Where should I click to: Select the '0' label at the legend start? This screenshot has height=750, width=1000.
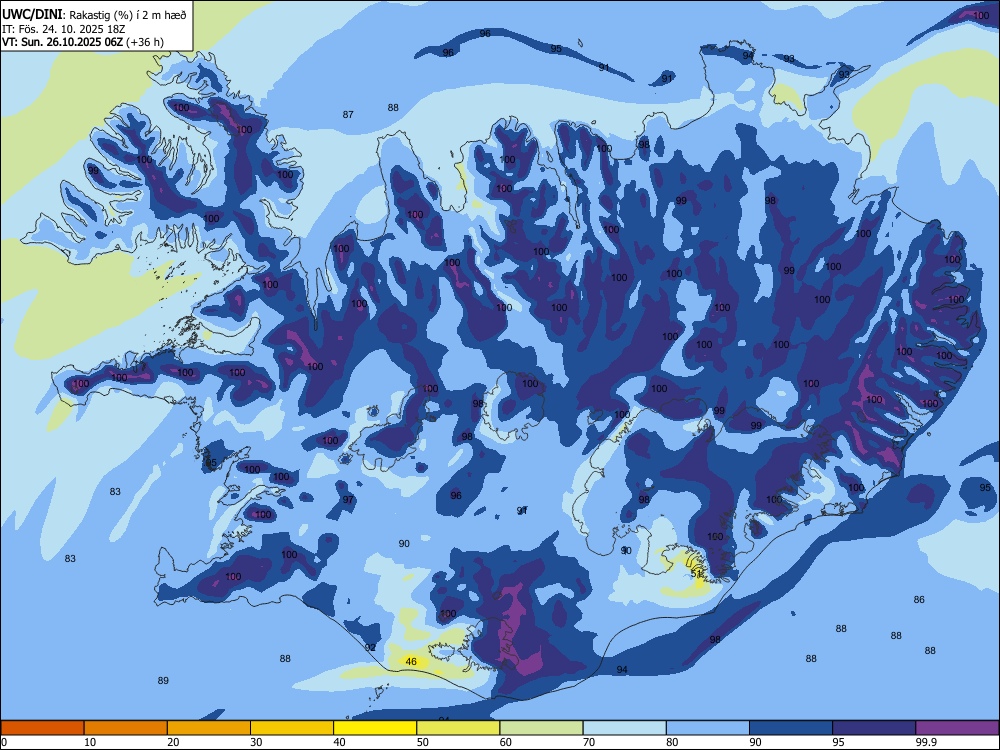[x=4, y=742]
